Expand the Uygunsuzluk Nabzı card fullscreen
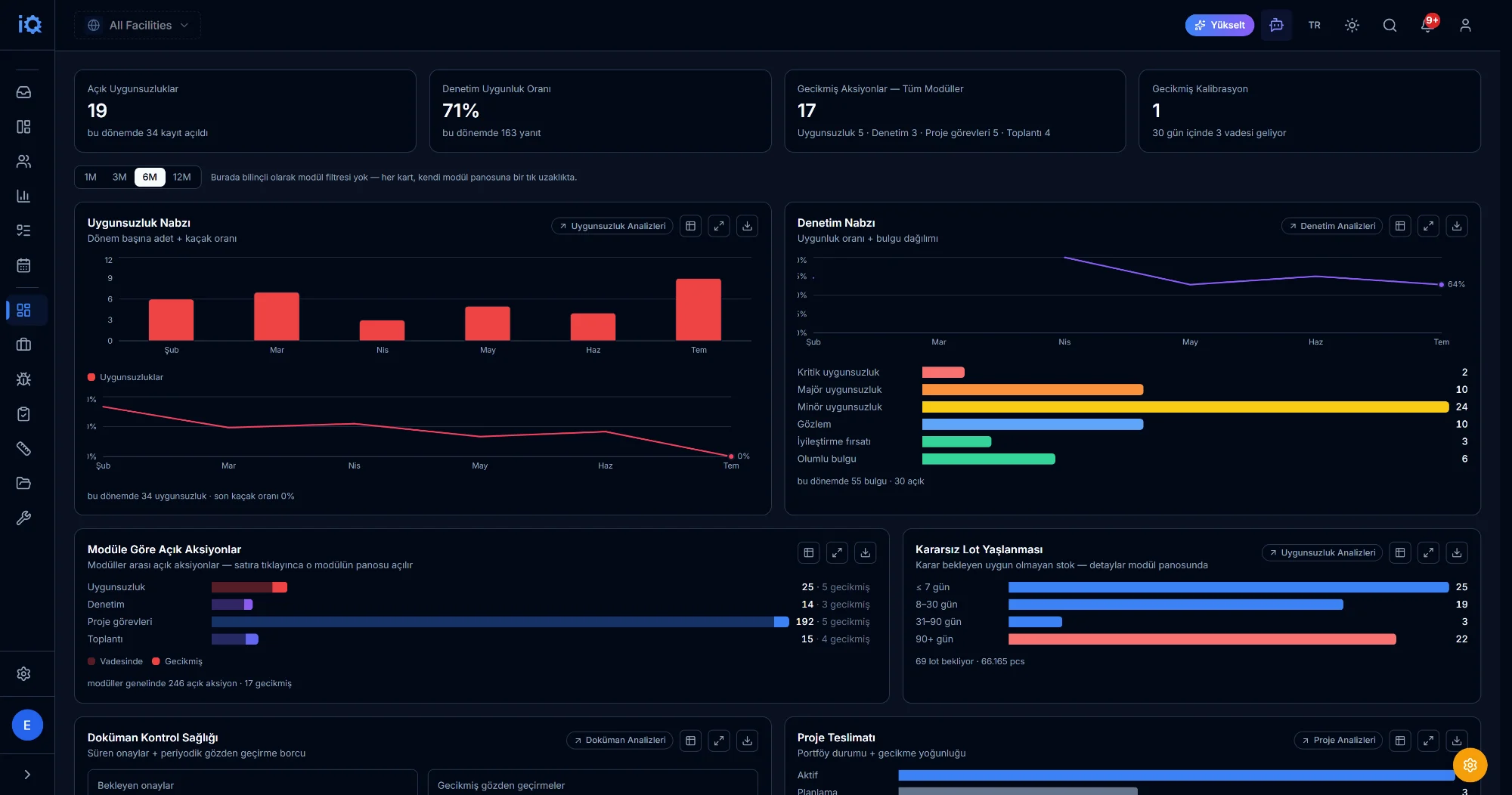Image resolution: width=1512 pixels, height=795 pixels. coord(719,226)
